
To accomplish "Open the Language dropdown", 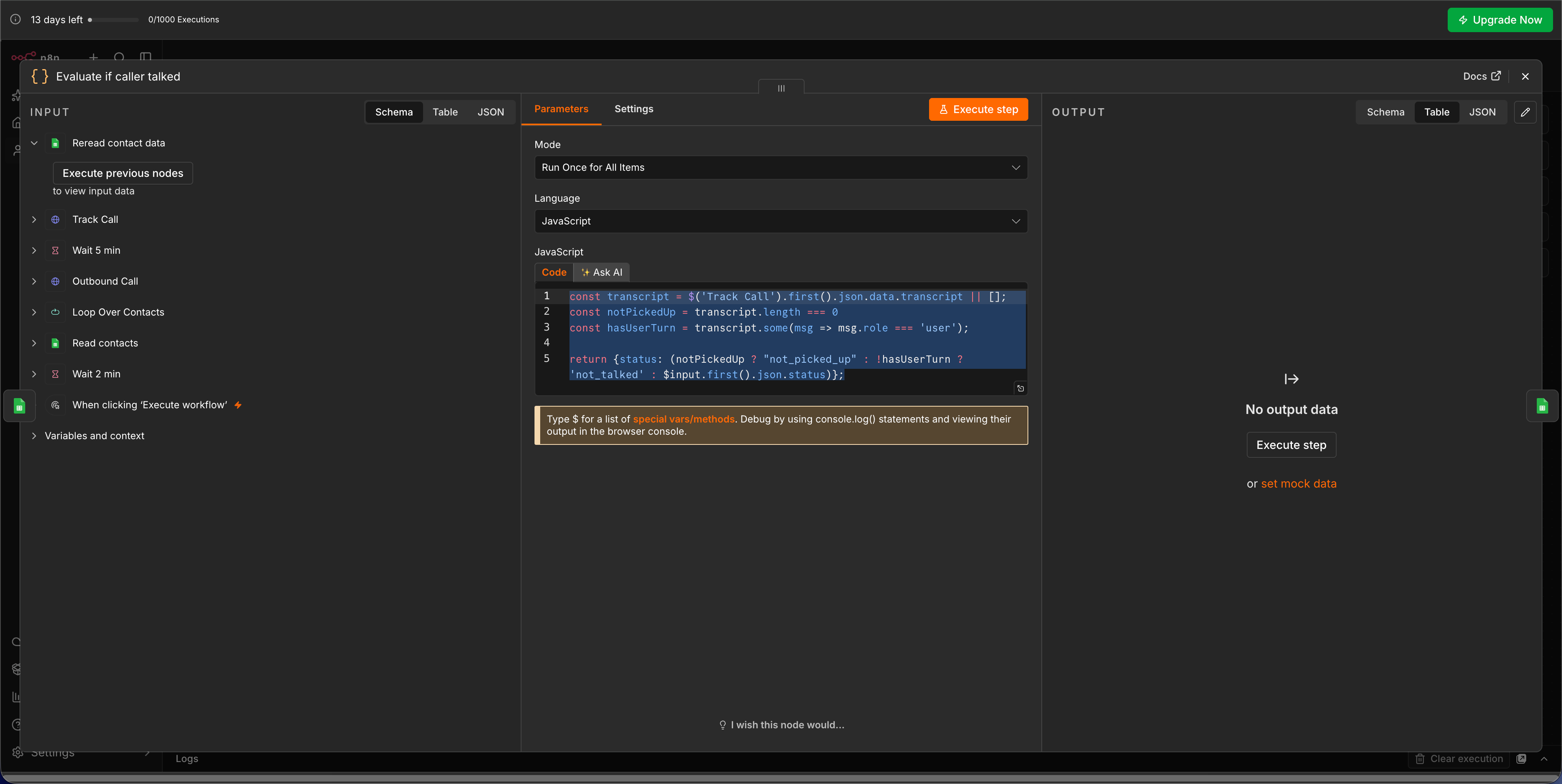I will pyautogui.click(x=781, y=221).
